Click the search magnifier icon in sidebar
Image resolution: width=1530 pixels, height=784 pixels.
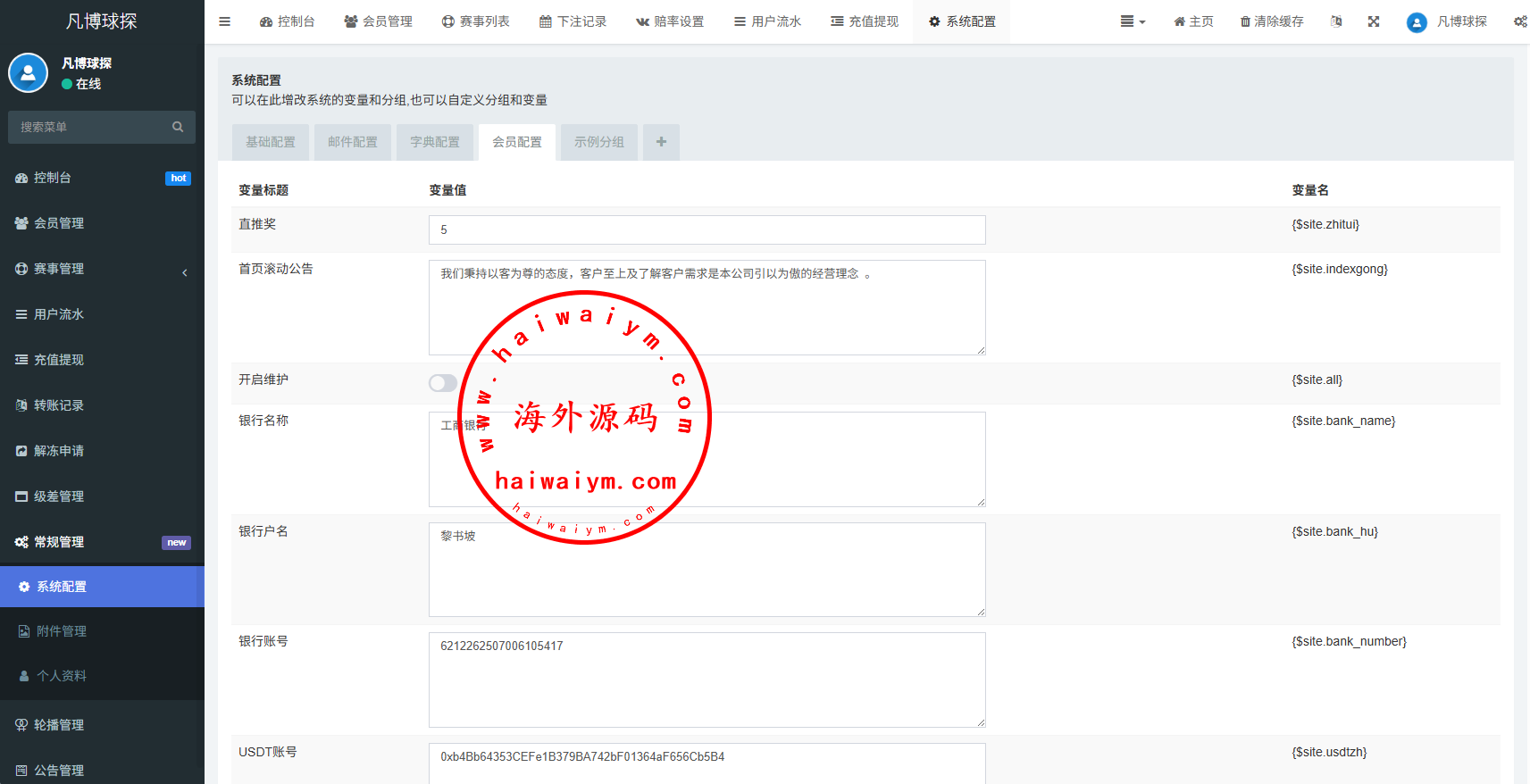(178, 127)
